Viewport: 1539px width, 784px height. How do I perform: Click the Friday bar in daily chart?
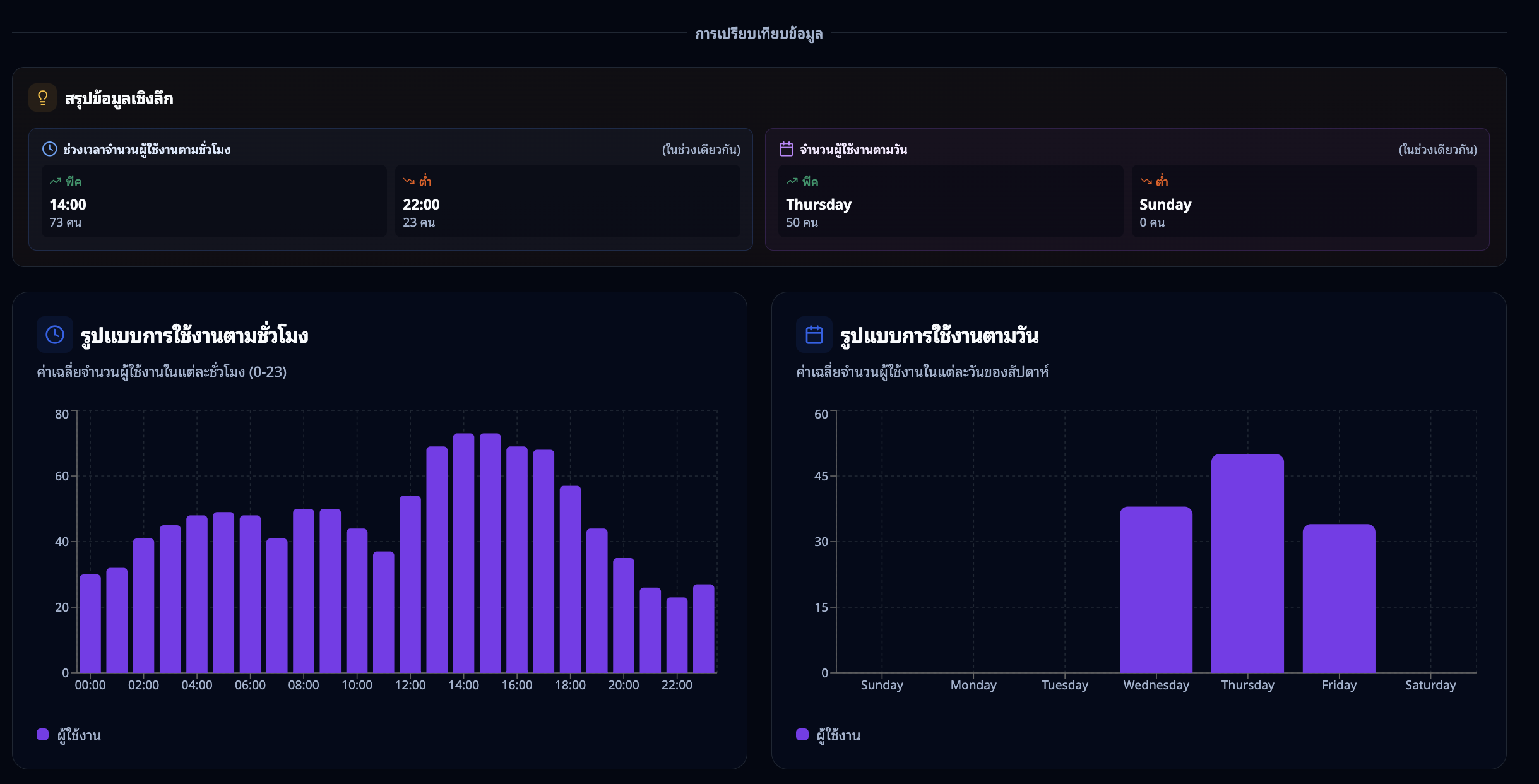[1339, 598]
